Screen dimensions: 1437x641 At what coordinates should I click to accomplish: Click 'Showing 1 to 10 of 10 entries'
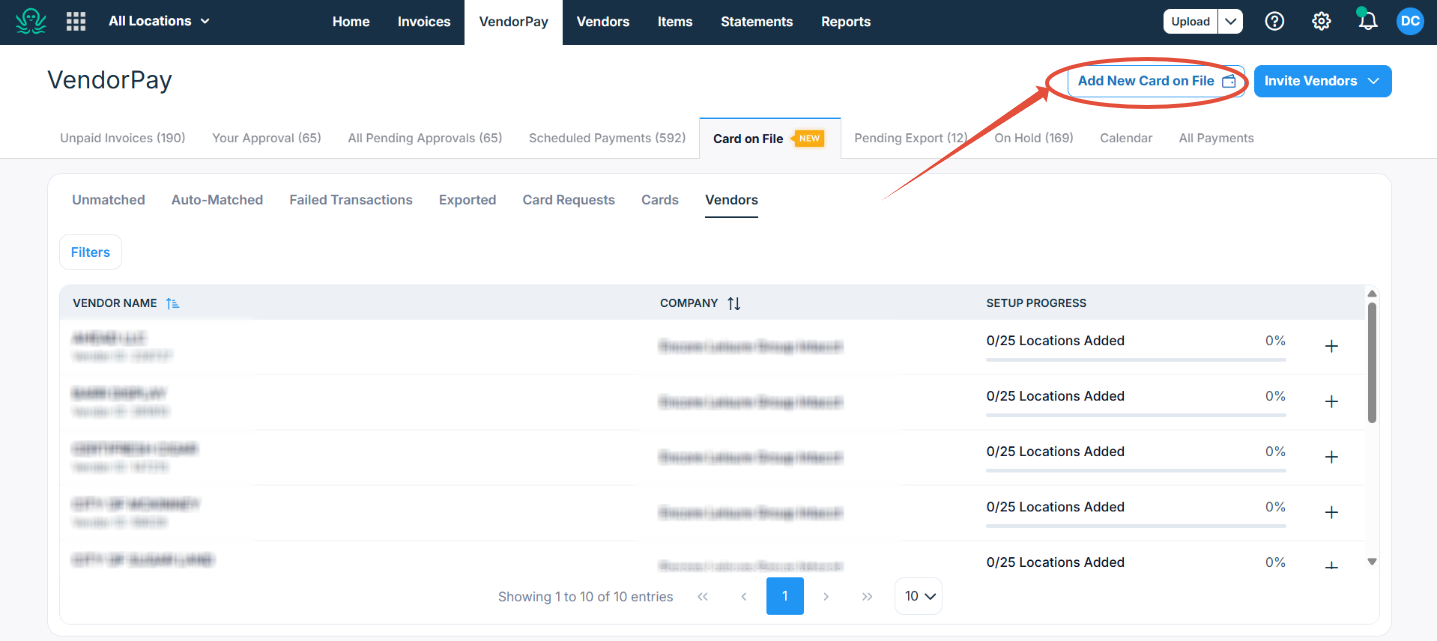tap(585, 597)
